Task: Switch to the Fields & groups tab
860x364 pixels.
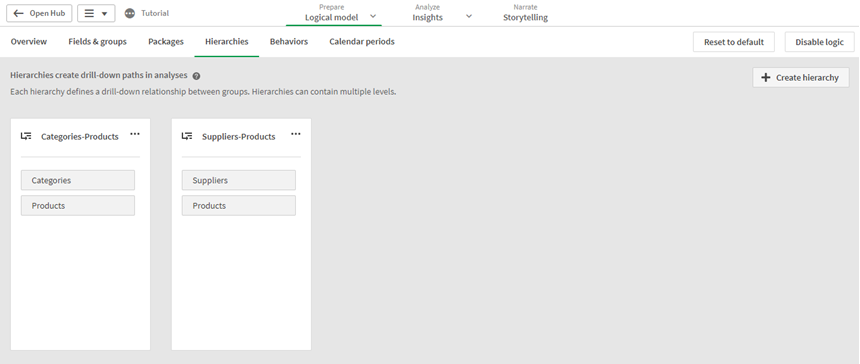Action: coord(98,42)
